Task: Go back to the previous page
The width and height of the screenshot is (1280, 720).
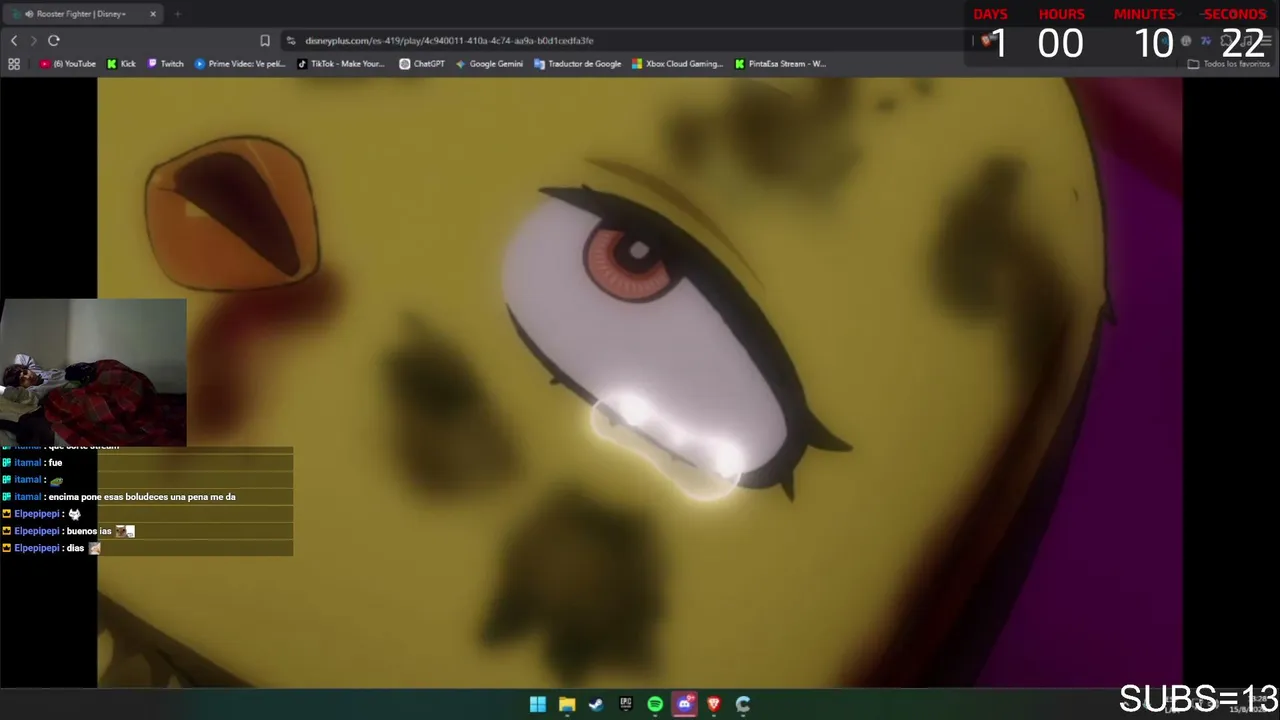Action: (14, 40)
